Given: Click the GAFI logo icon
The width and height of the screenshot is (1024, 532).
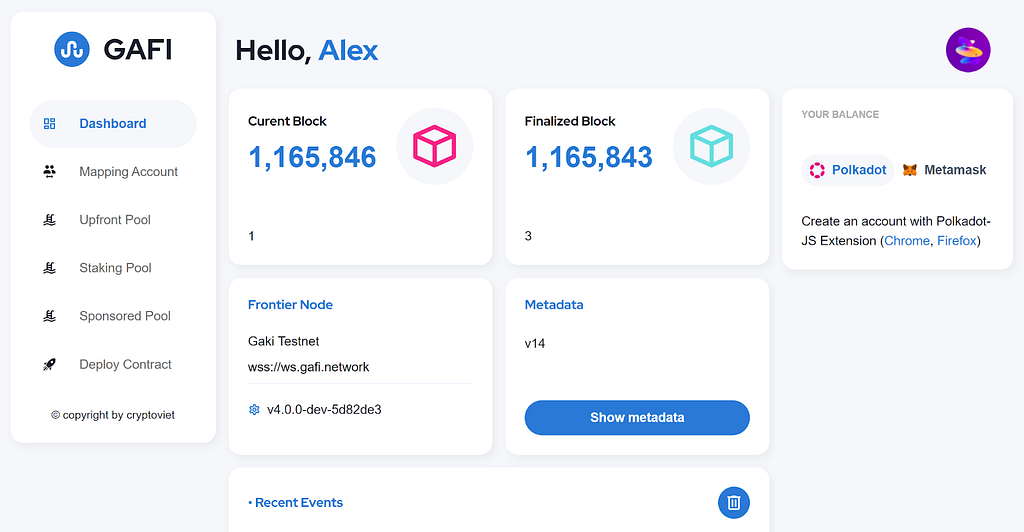Looking at the screenshot, I should [x=72, y=49].
